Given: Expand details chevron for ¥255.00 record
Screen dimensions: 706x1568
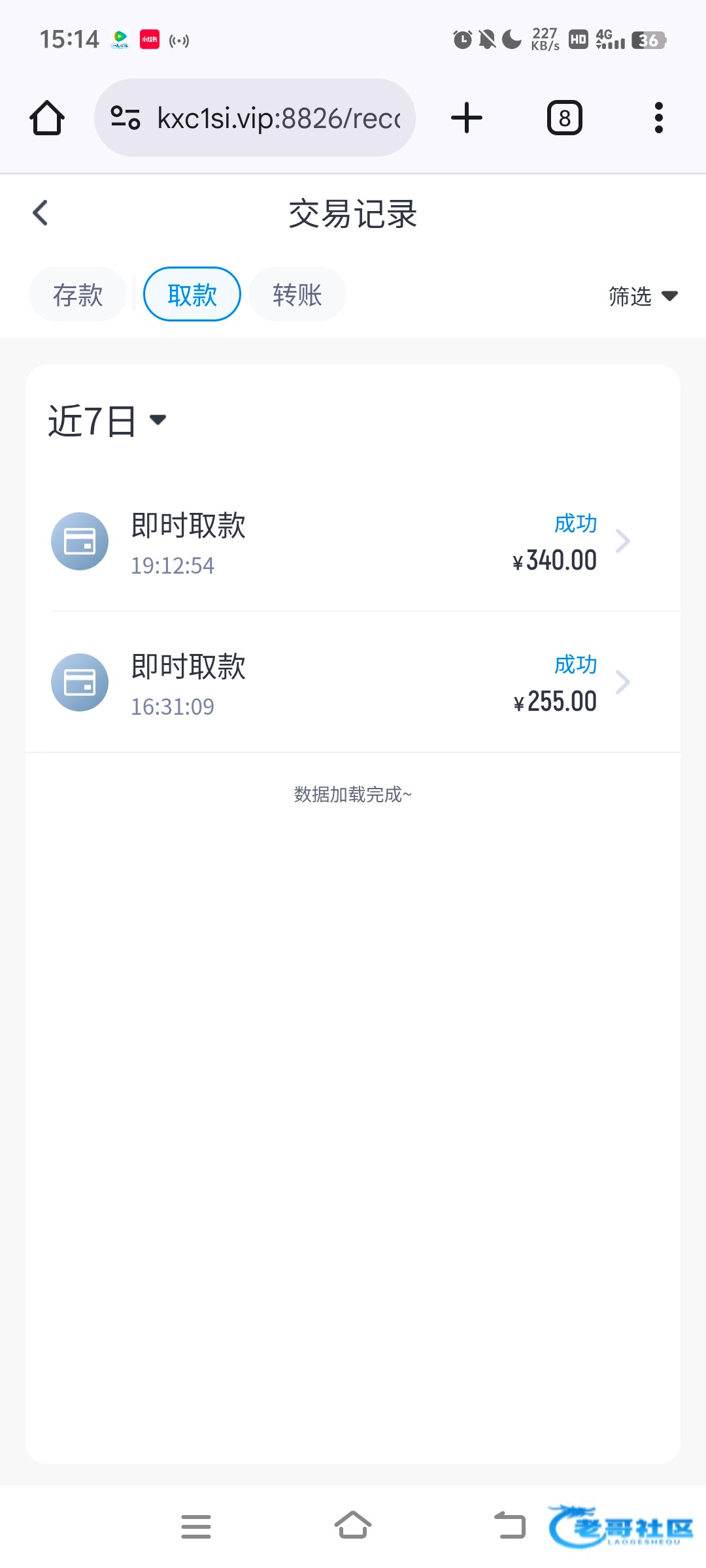Looking at the screenshot, I should [623, 682].
